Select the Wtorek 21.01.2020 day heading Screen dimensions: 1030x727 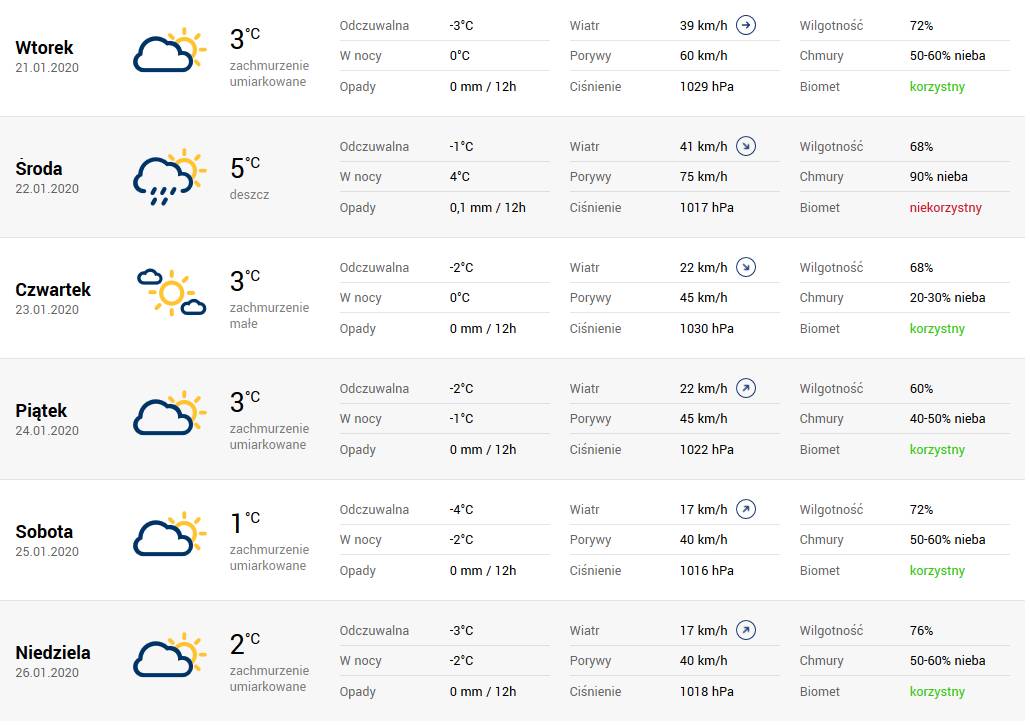click(47, 56)
